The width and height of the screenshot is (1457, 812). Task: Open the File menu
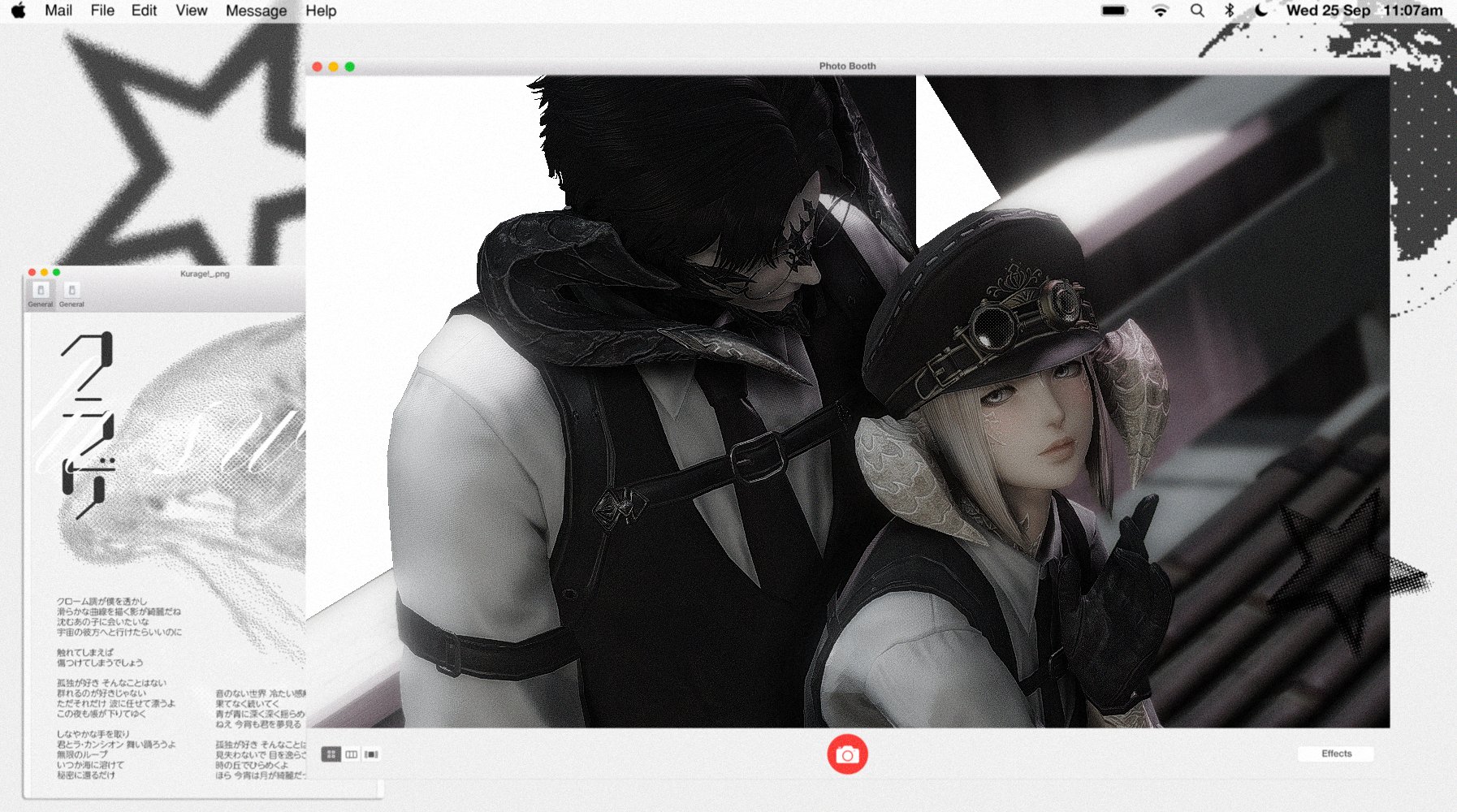[102, 11]
